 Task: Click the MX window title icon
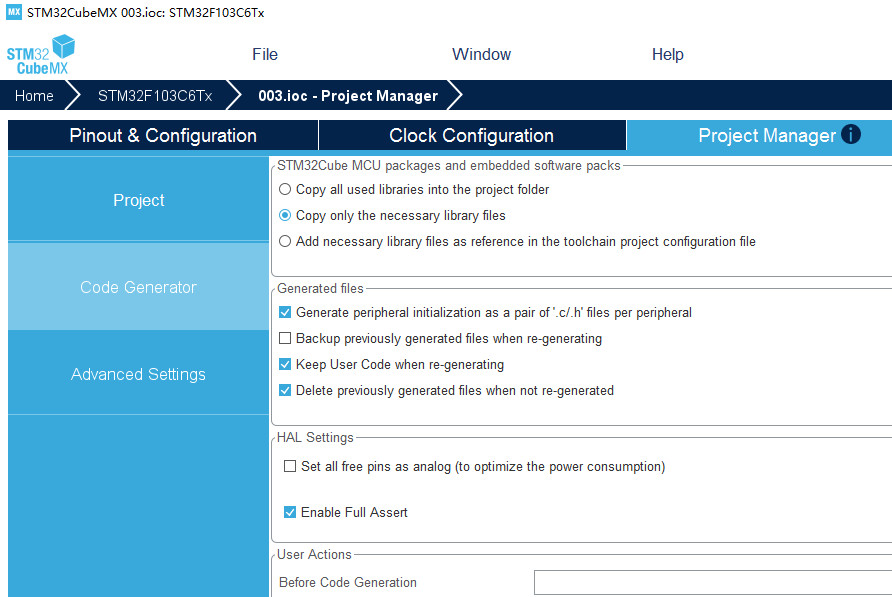(x=14, y=12)
